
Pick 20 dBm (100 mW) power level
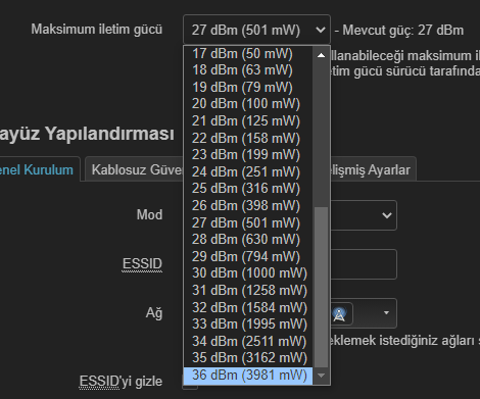[248, 104]
